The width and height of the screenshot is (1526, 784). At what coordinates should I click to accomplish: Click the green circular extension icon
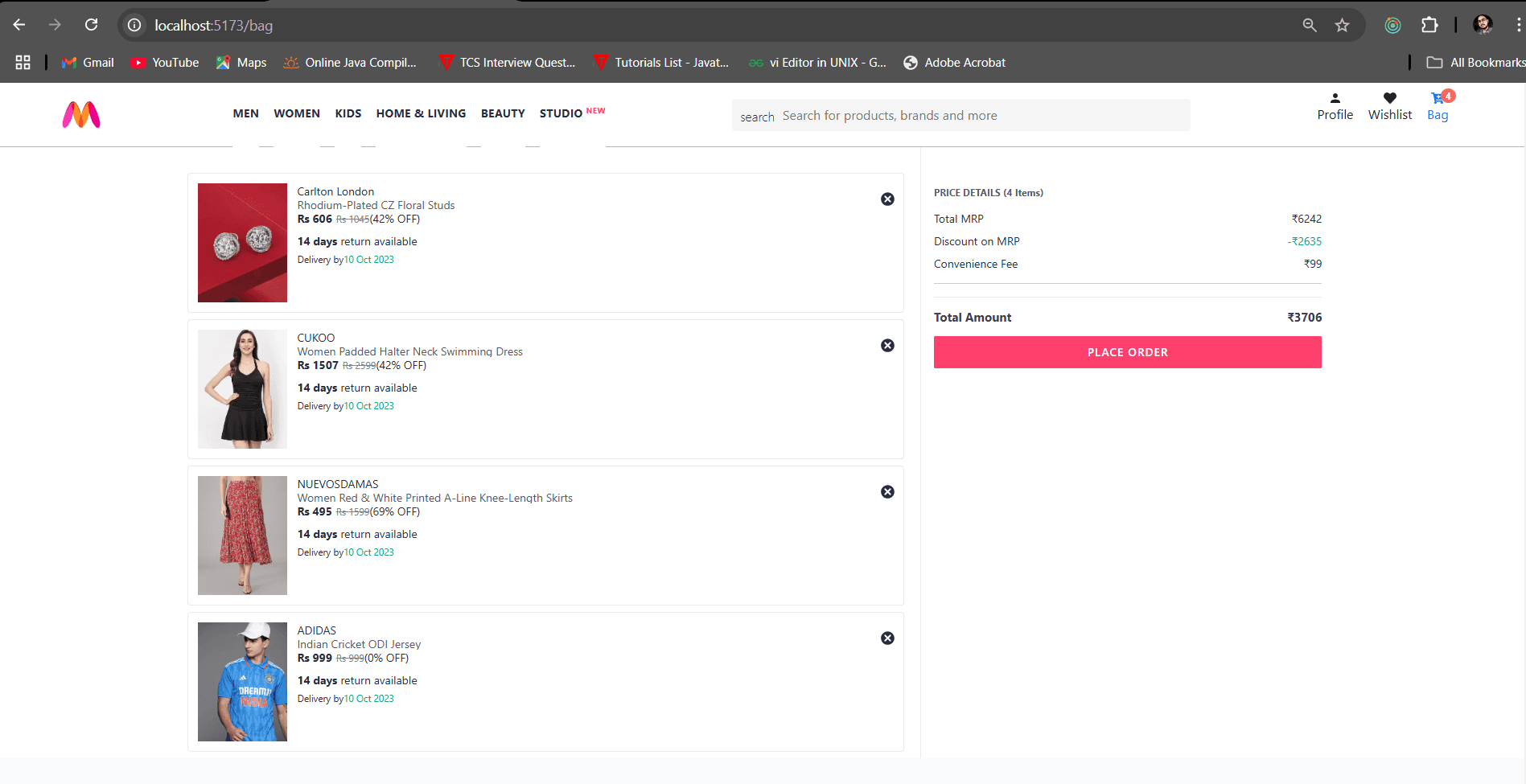pos(1392,25)
